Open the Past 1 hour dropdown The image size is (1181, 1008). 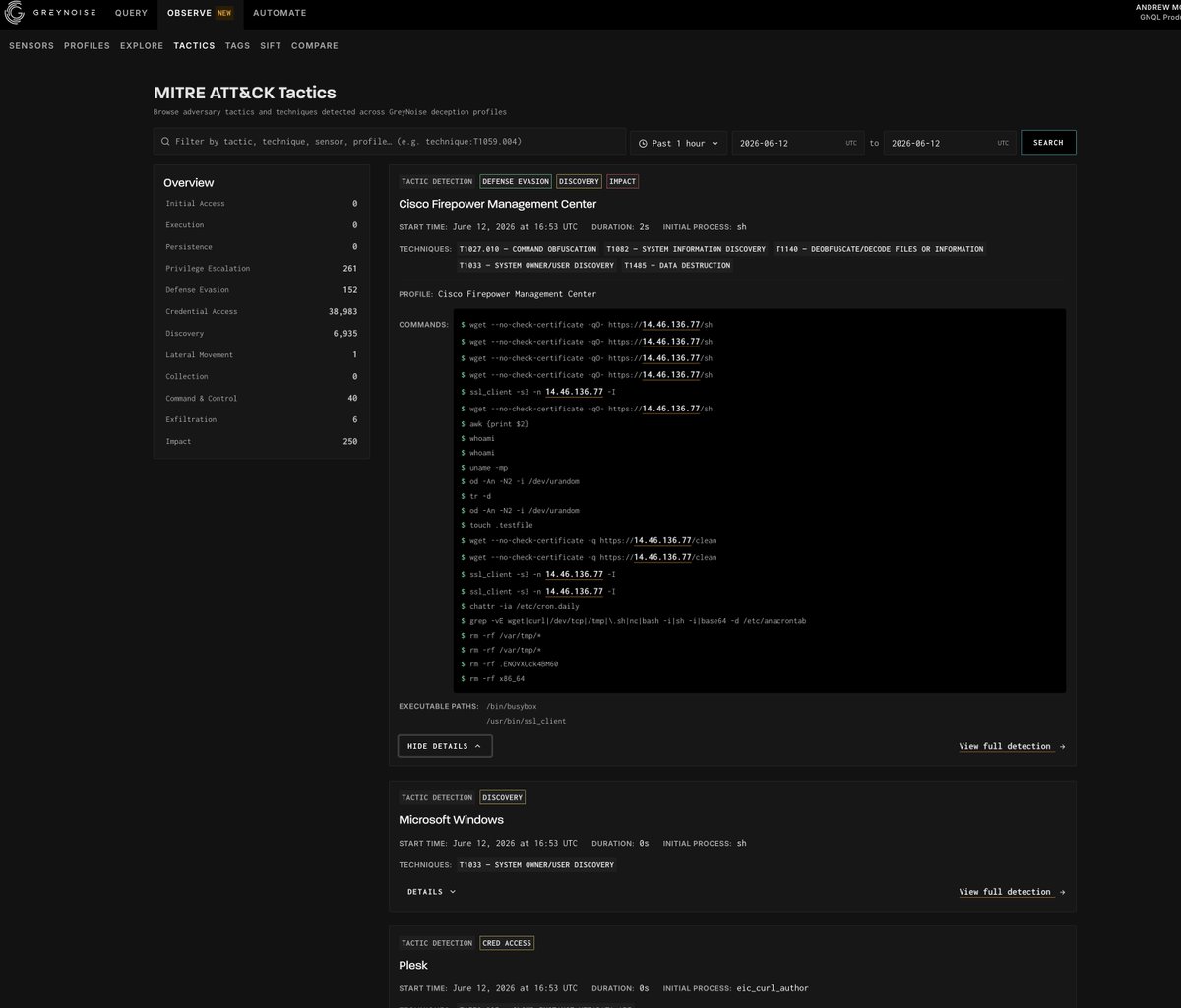678,143
